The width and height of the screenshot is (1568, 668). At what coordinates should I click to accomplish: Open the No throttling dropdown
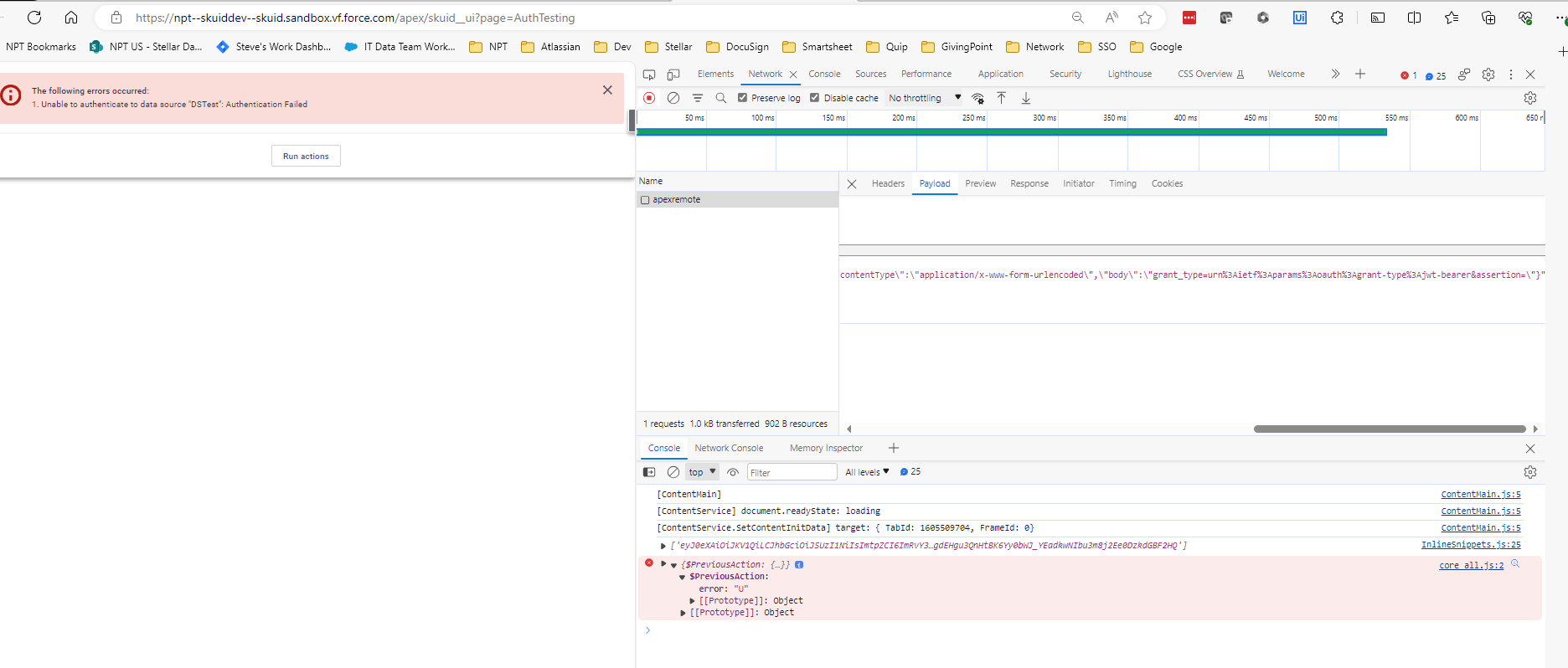[925, 98]
